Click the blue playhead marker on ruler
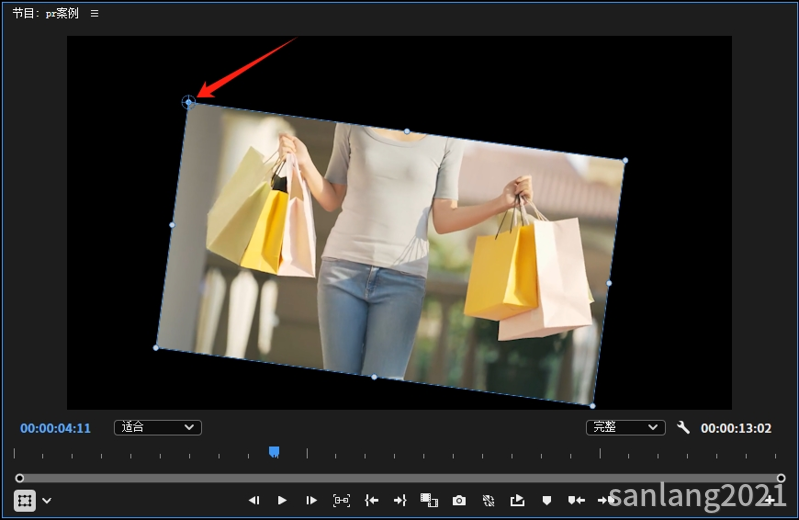Image resolution: width=799 pixels, height=520 pixels. tap(274, 452)
